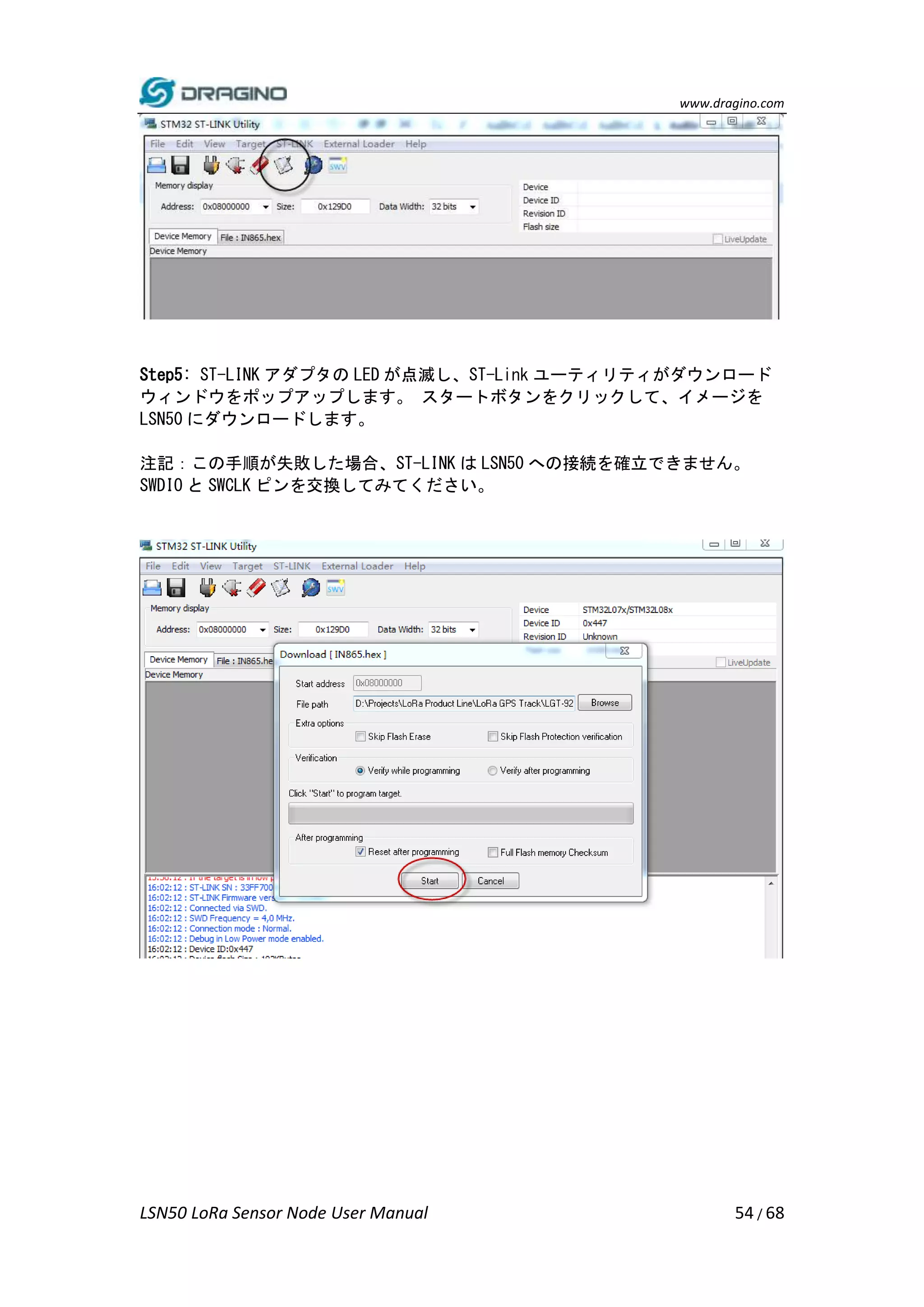924x1307 pixels.
Task: Click Full chip erase icon in upper window
Action: pos(259,165)
